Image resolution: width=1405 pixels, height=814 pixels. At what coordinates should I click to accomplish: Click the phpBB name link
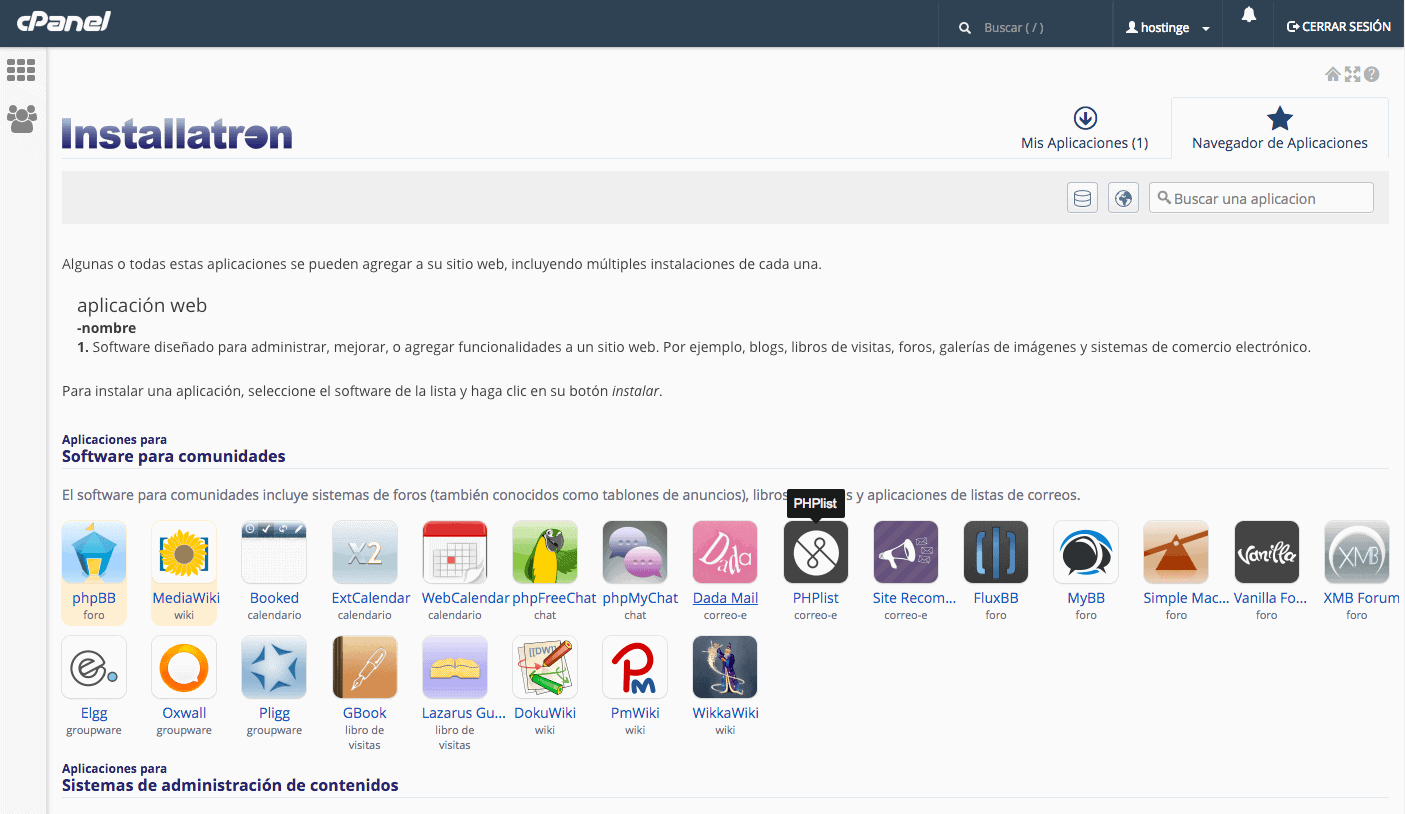click(94, 598)
